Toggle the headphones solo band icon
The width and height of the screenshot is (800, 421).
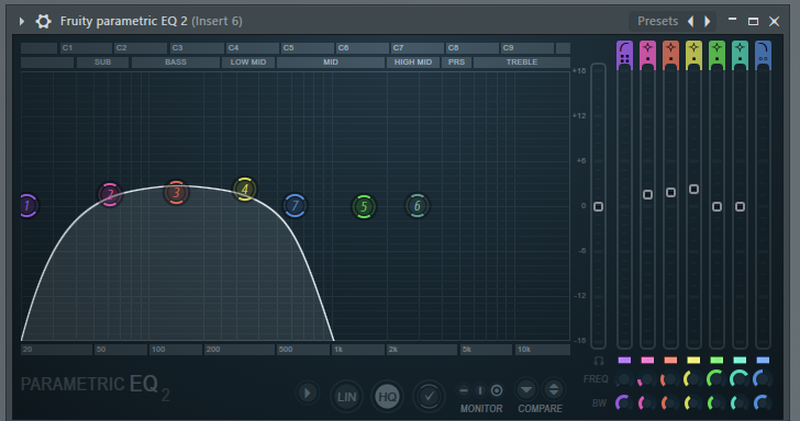[x=598, y=361]
